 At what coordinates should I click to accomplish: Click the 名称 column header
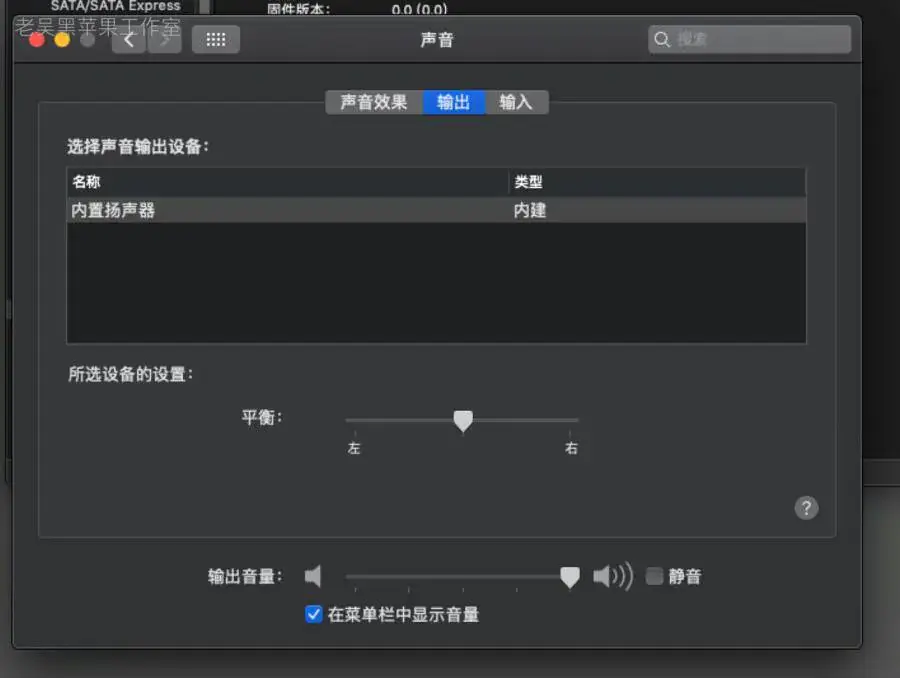point(288,182)
